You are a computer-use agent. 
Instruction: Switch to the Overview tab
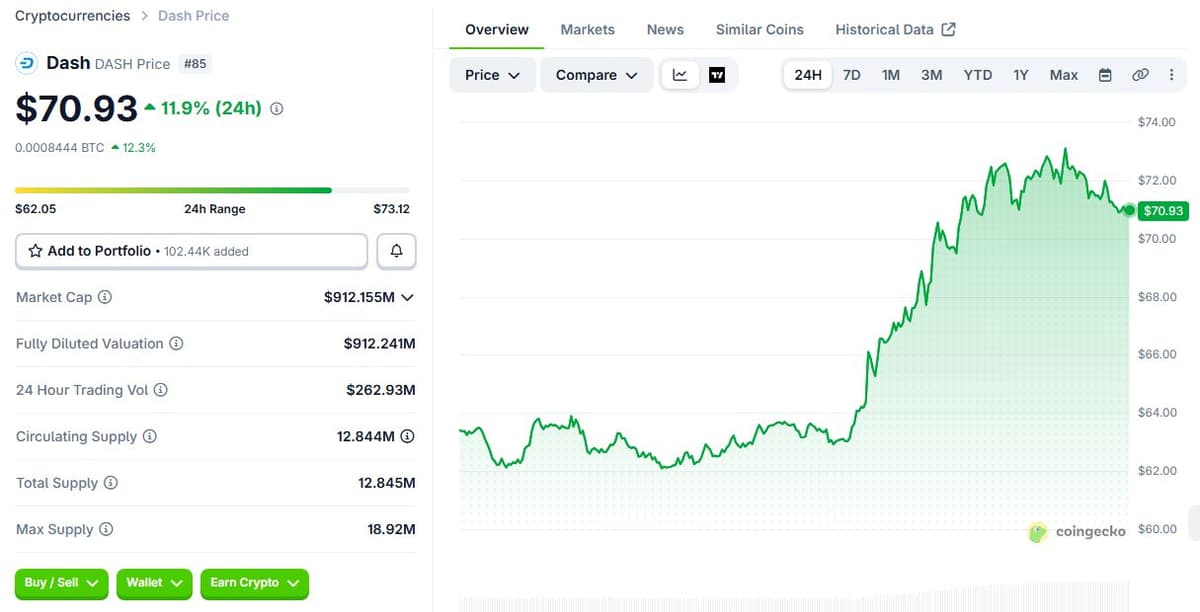[x=497, y=29]
